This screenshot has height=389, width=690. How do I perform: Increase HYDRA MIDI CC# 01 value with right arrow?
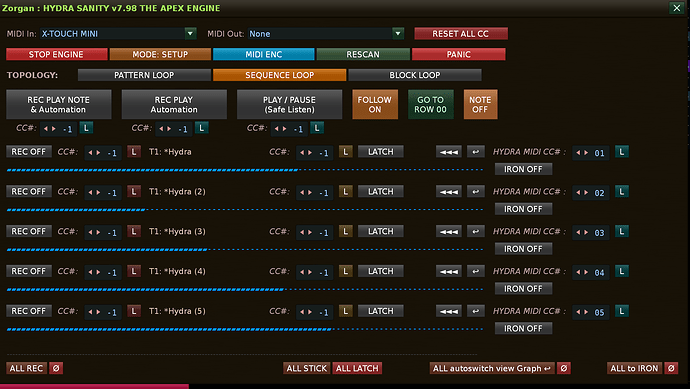586,153
